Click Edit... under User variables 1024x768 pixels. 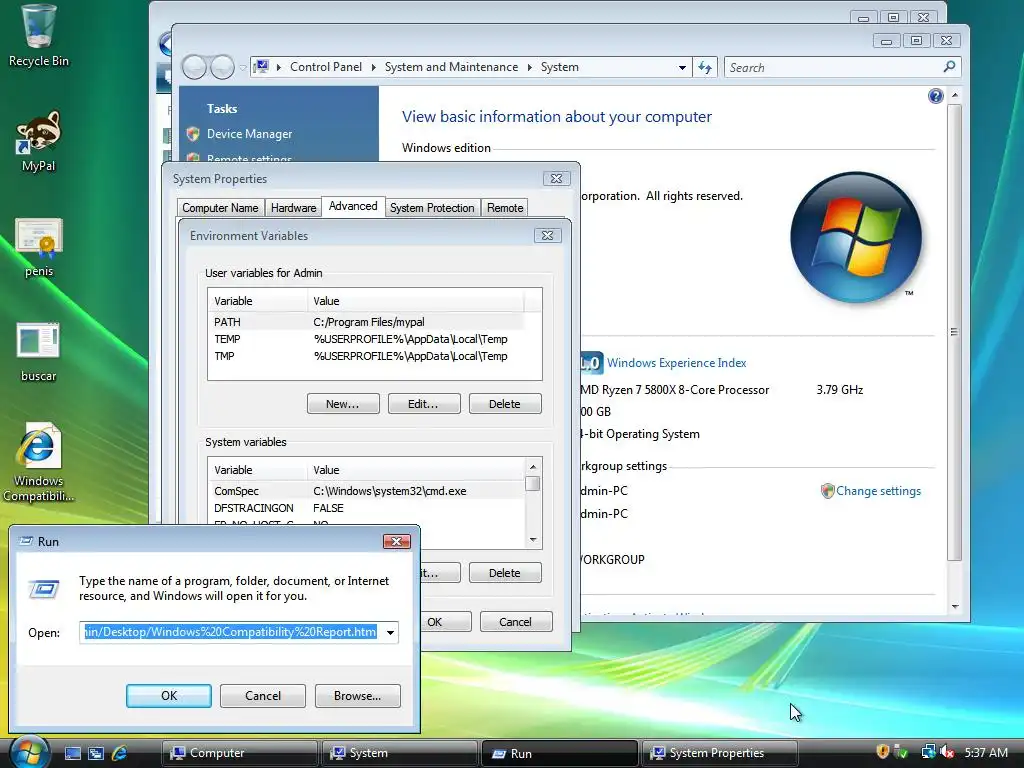pyautogui.click(x=424, y=404)
